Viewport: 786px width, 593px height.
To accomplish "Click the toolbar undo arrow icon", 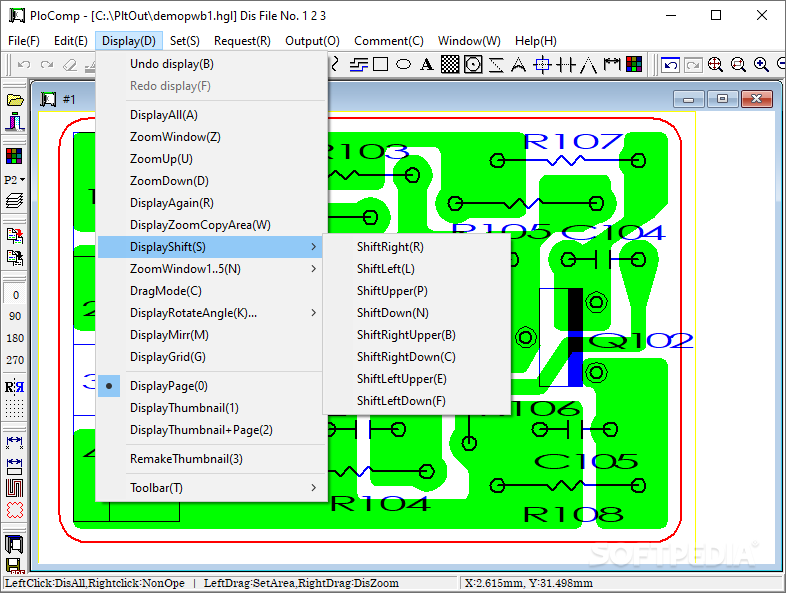I will [x=25, y=65].
